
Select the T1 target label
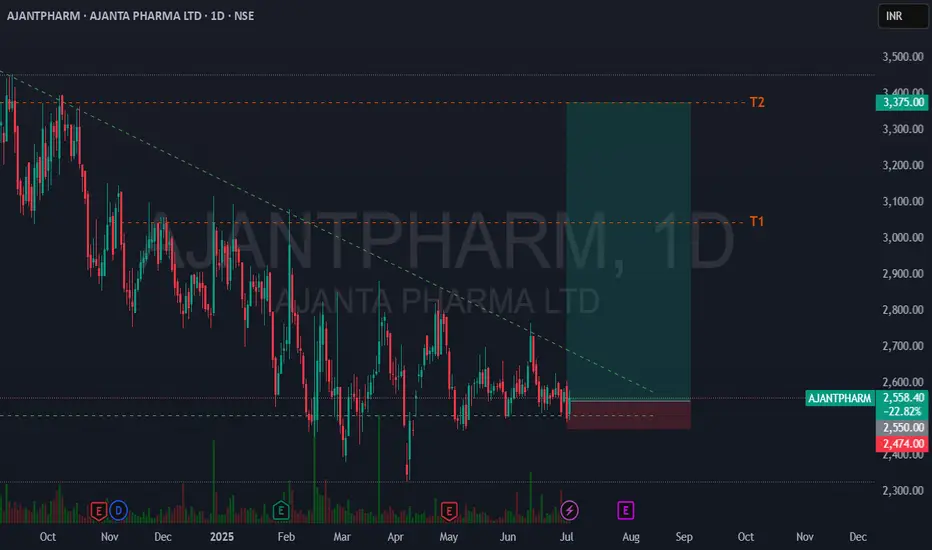click(756, 222)
